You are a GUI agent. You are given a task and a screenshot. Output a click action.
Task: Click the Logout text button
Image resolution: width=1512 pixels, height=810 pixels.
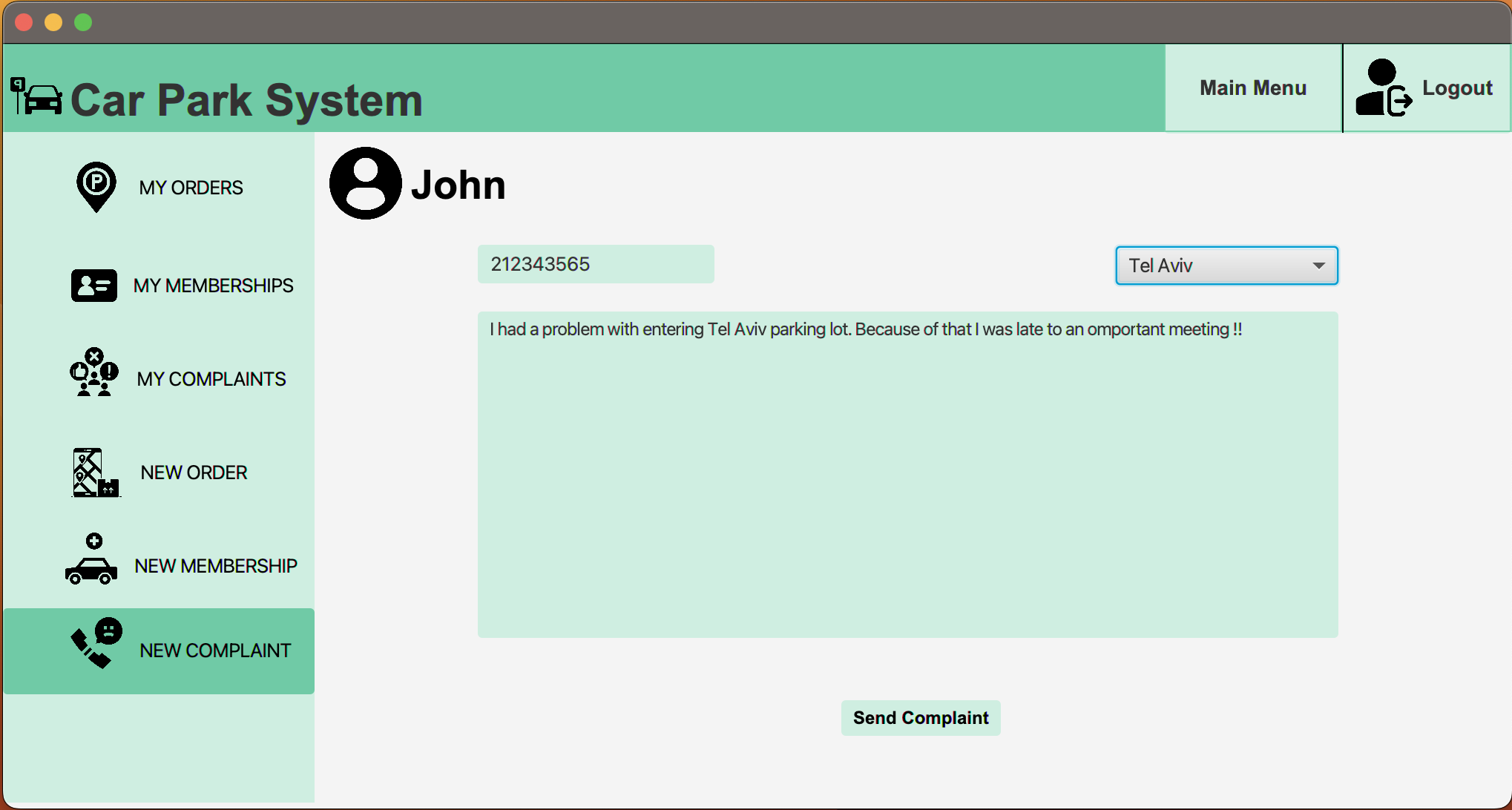(1456, 88)
